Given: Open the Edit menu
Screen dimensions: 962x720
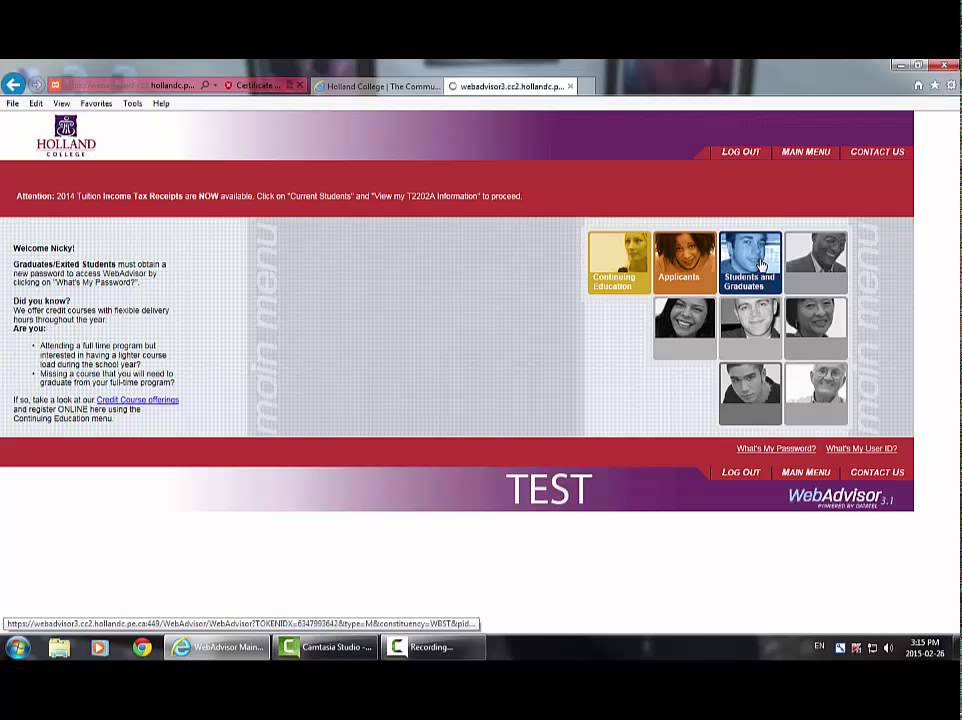Looking at the screenshot, I should tap(36, 104).
